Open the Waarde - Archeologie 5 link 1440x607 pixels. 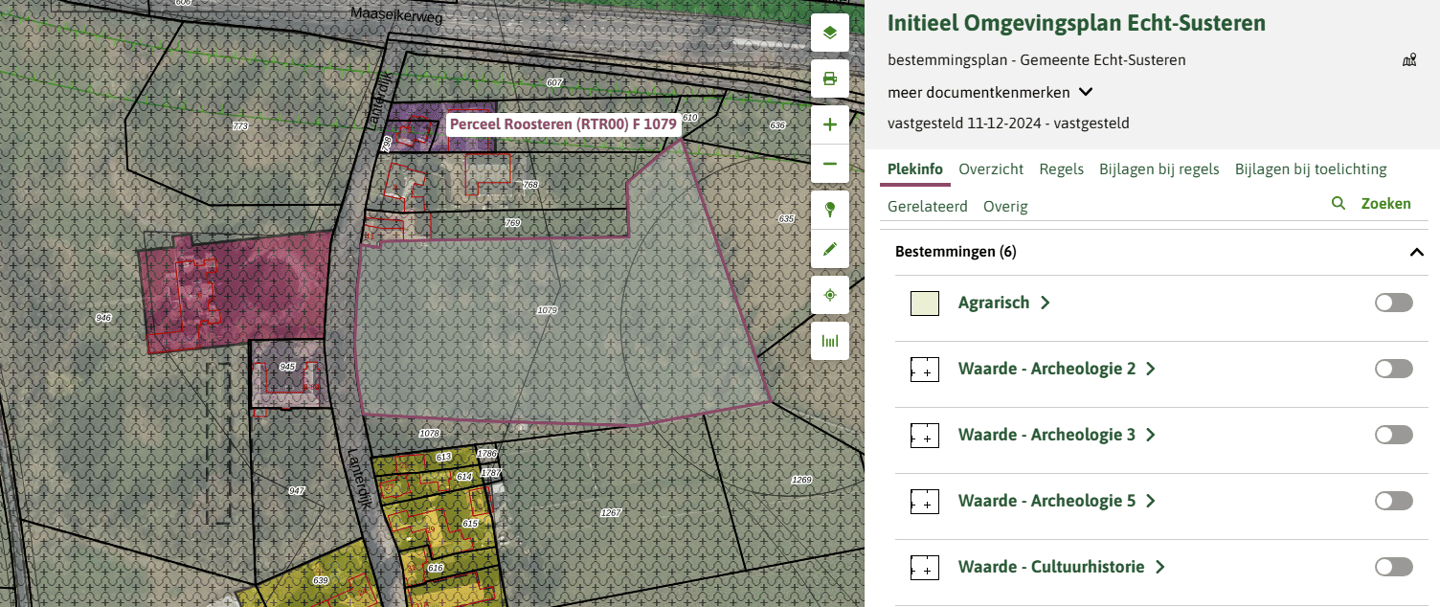(x=1047, y=501)
